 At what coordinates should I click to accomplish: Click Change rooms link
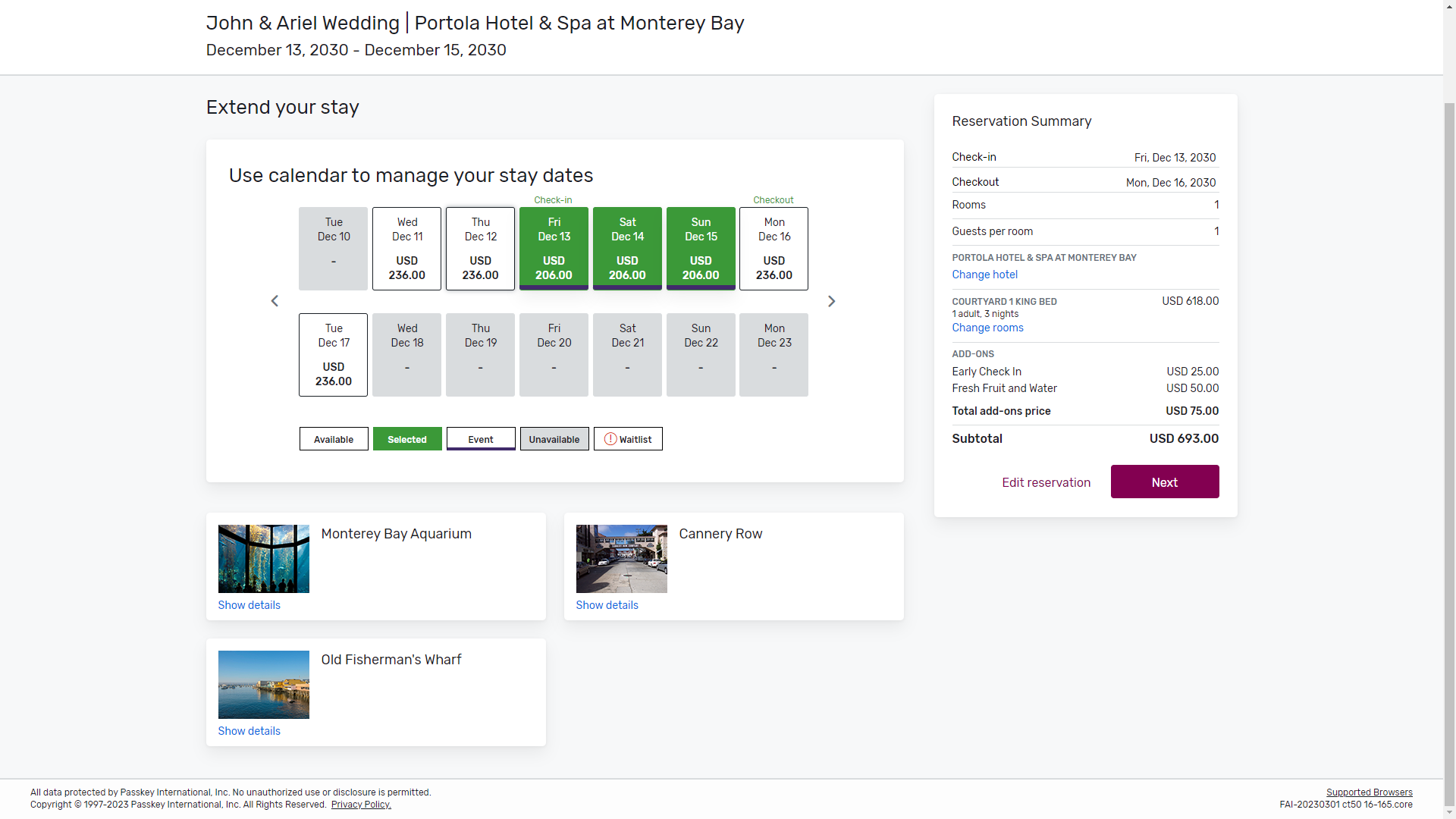coord(987,328)
